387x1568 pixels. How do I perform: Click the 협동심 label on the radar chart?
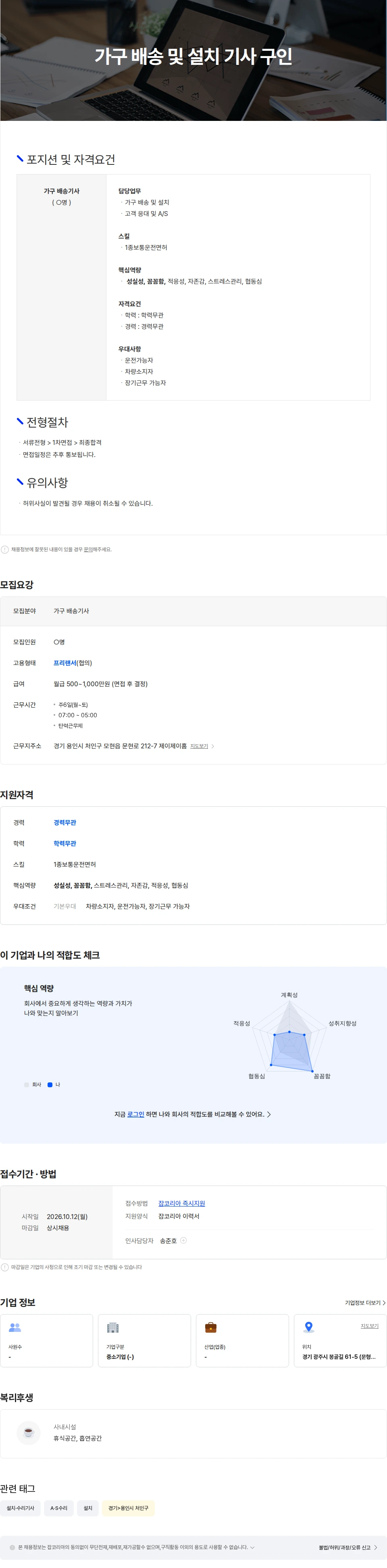[256, 1076]
